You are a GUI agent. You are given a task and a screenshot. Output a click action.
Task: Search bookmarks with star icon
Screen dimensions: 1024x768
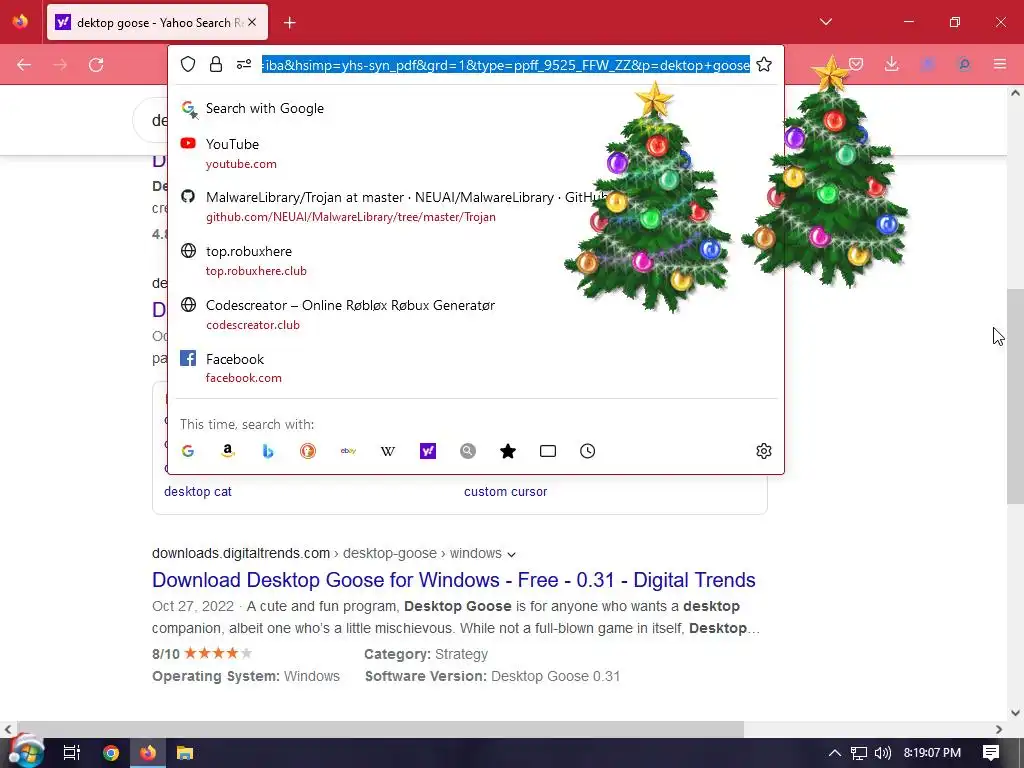coord(507,451)
